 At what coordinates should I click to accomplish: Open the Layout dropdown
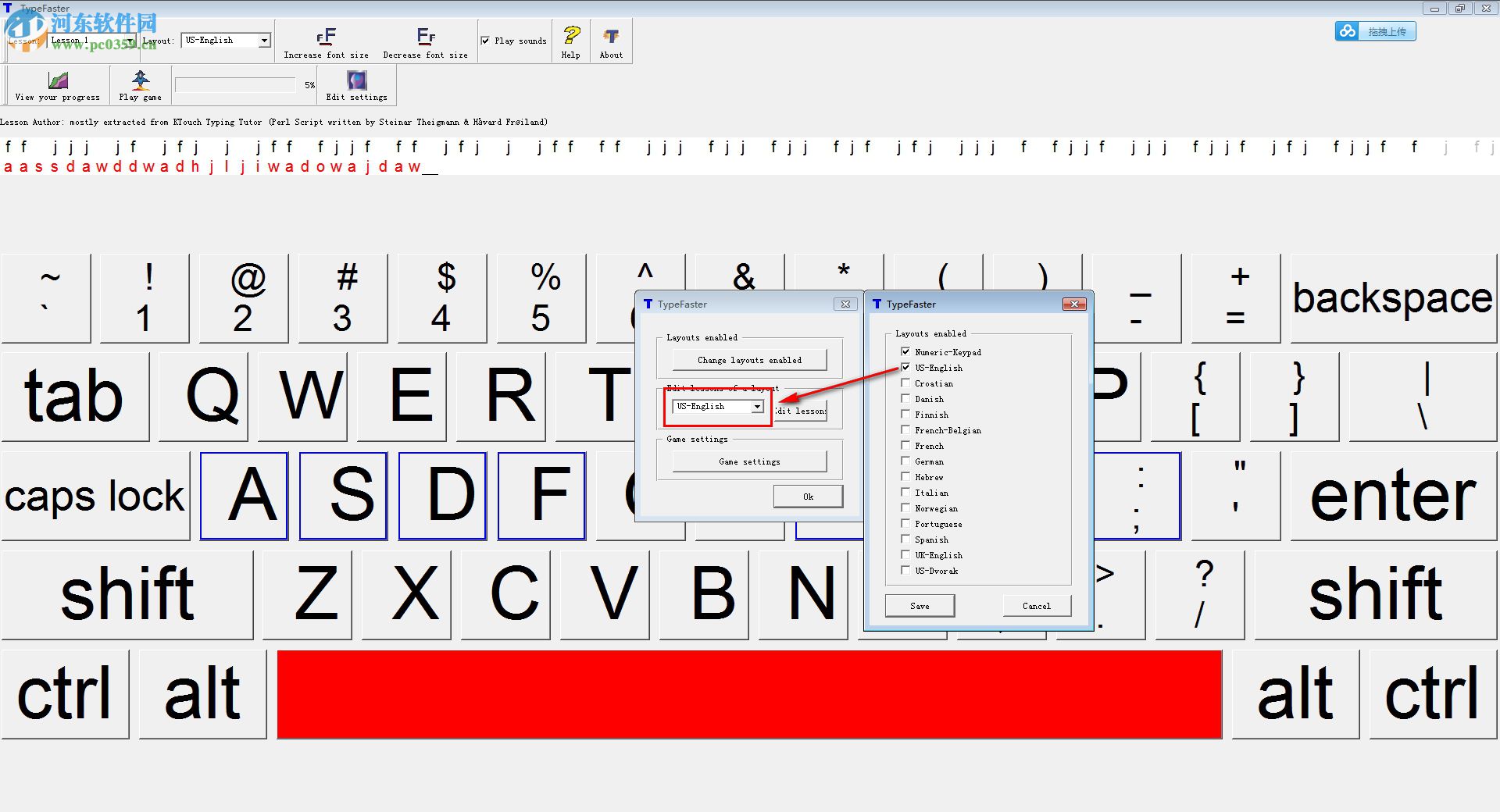tap(266, 40)
